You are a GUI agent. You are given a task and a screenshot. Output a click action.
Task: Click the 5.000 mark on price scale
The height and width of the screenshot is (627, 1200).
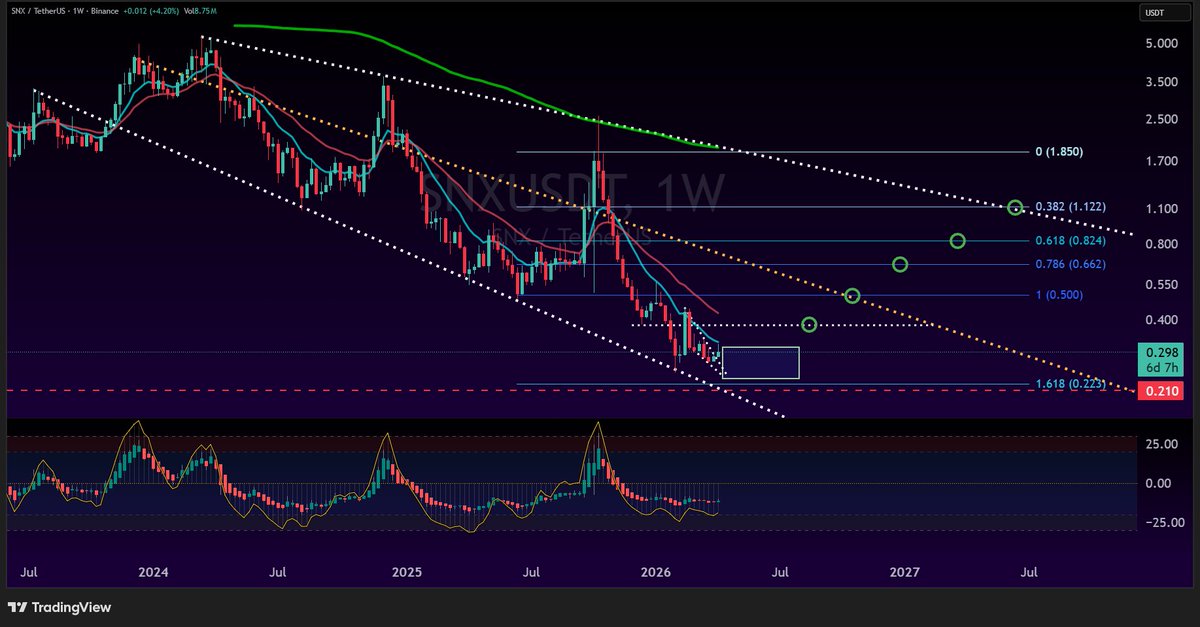coord(1160,44)
